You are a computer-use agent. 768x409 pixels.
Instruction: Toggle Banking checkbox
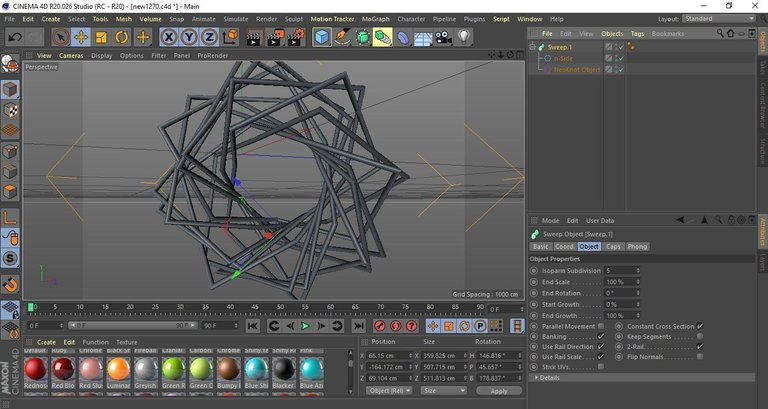pyautogui.click(x=601, y=337)
